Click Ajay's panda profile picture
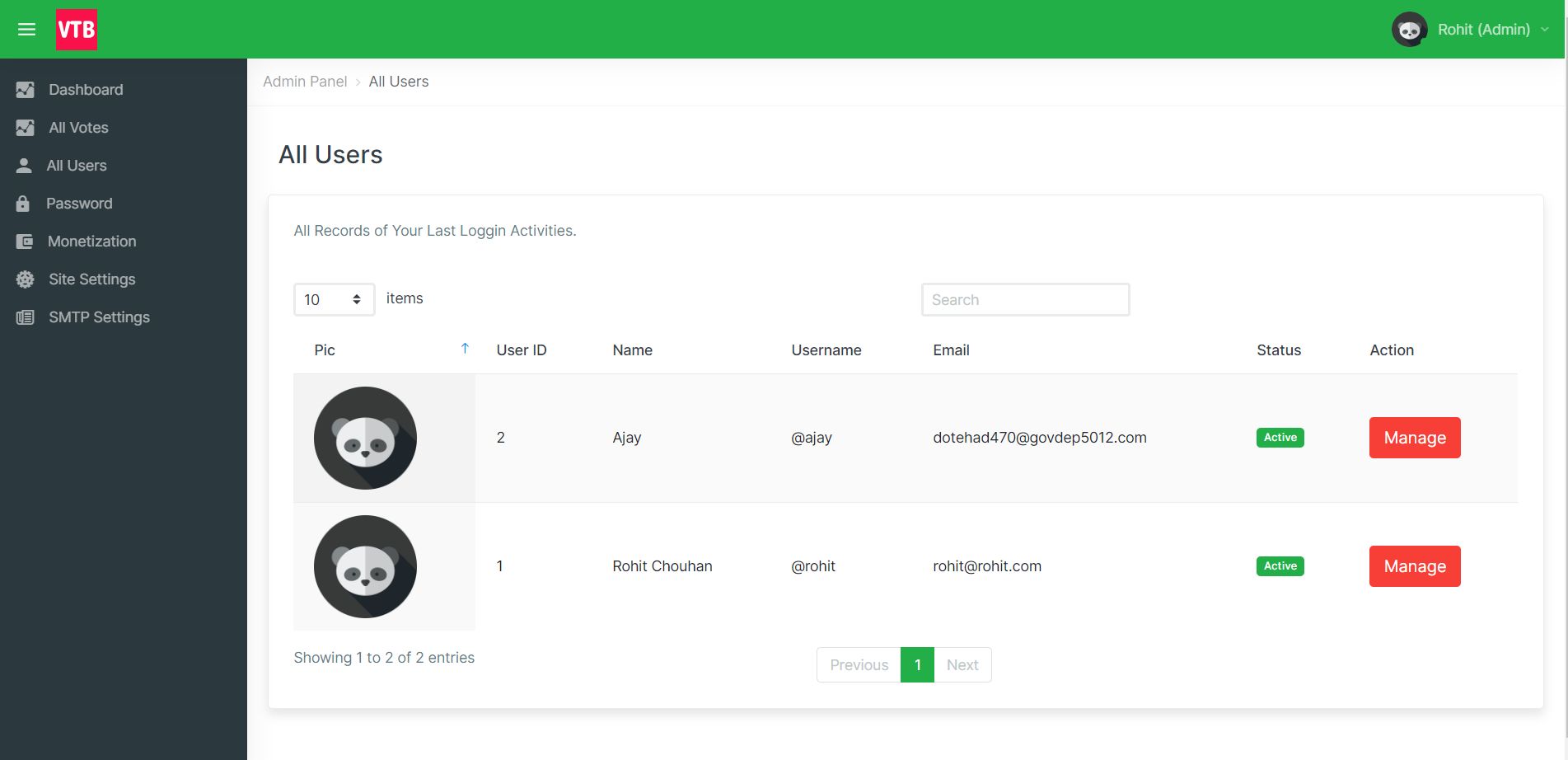The height and width of the screenshot is (760, 1568). [x=365, y=438]
